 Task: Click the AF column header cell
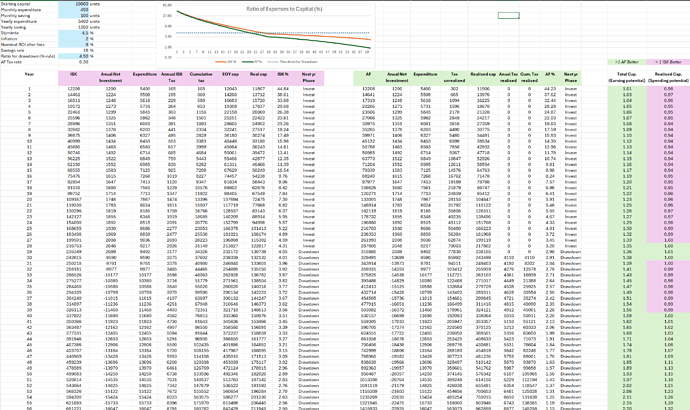coord(368,74)
